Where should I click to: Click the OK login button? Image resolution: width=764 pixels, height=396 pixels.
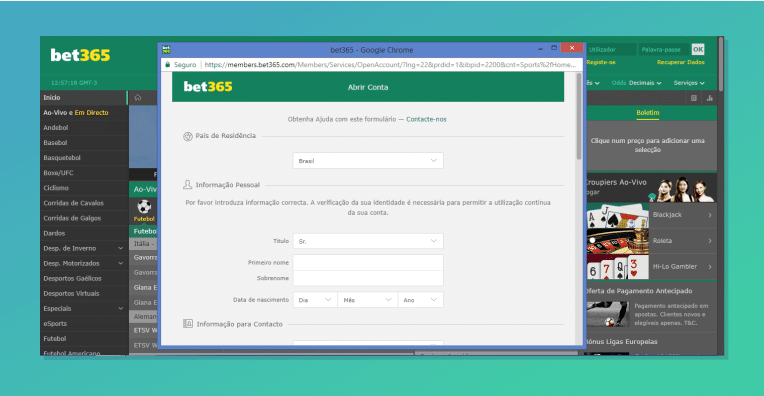click(698, 49)
